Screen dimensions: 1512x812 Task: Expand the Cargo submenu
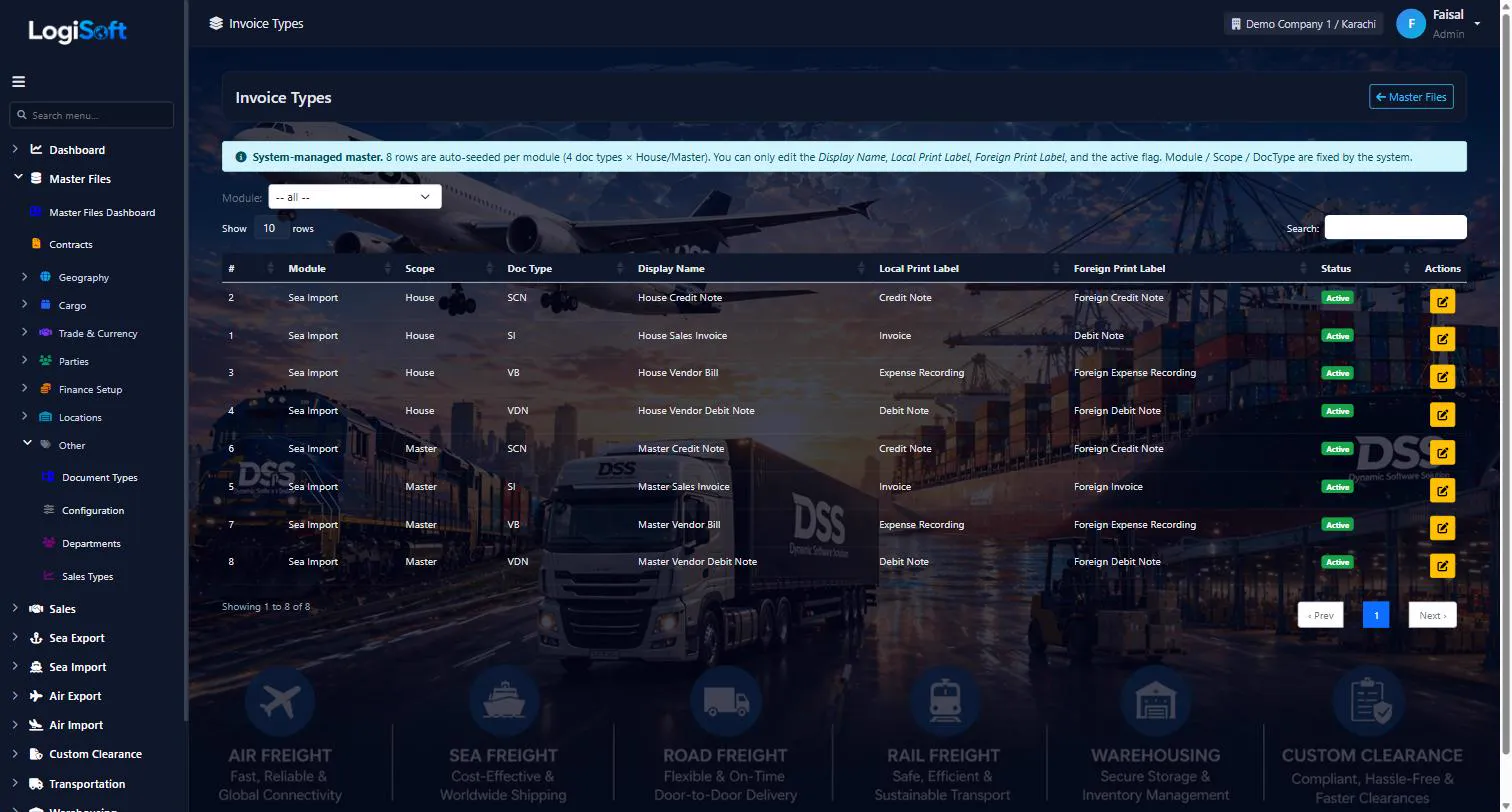[24, 304]
